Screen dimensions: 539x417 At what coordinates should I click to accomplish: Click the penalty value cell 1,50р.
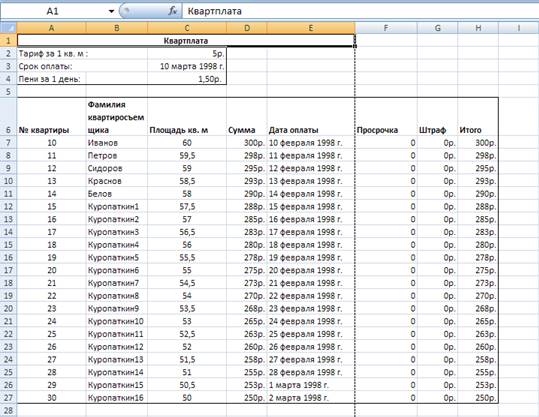coord(187,79)
